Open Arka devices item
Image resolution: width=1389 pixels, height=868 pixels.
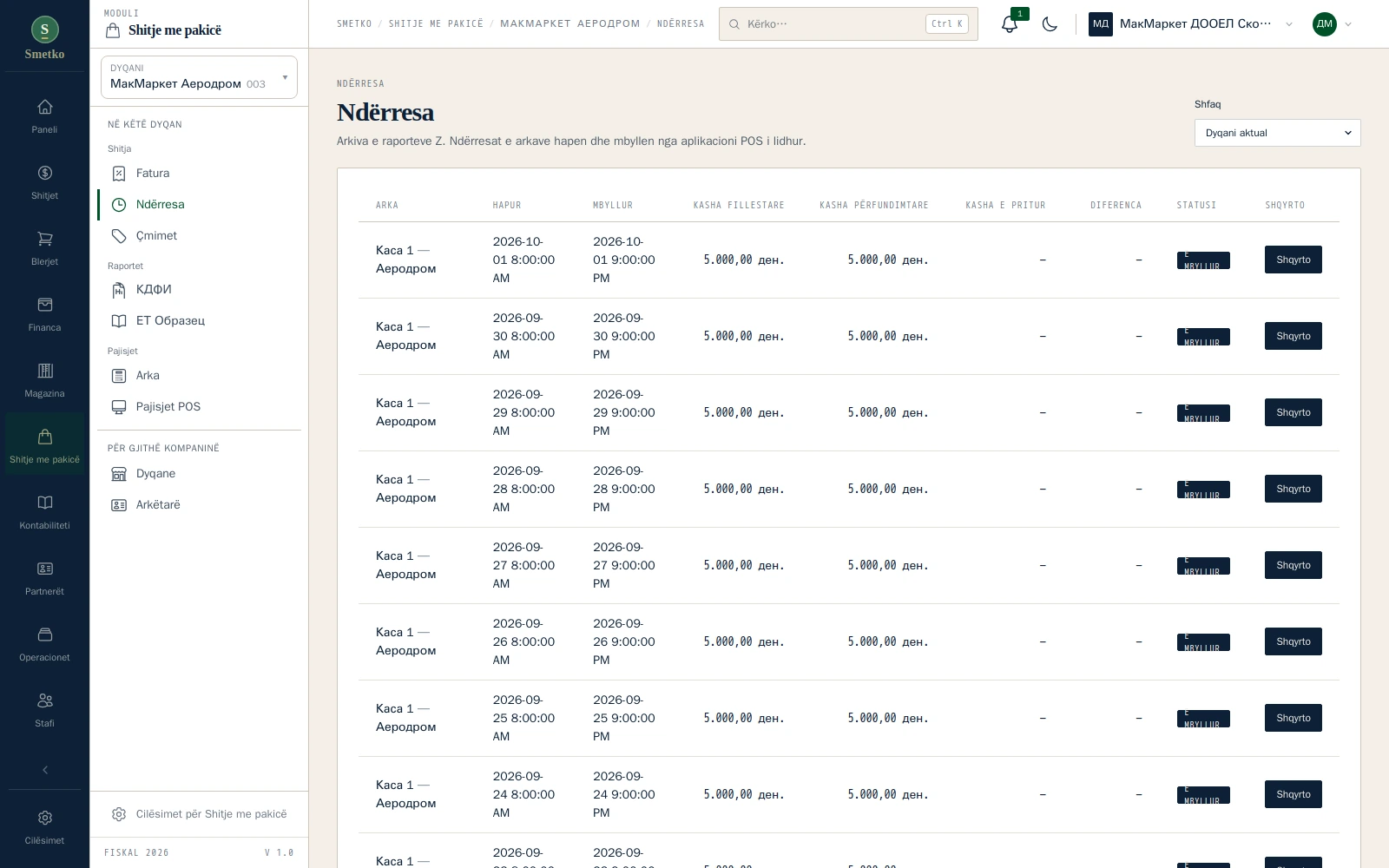pyautogui.click(x=199, y=376)
